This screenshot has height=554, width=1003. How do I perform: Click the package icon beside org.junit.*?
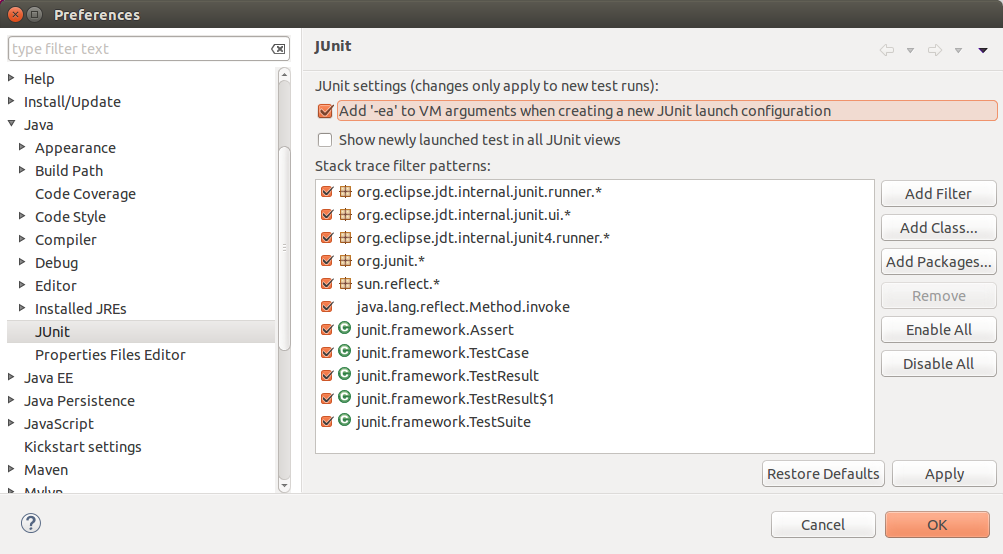point(345,261)
